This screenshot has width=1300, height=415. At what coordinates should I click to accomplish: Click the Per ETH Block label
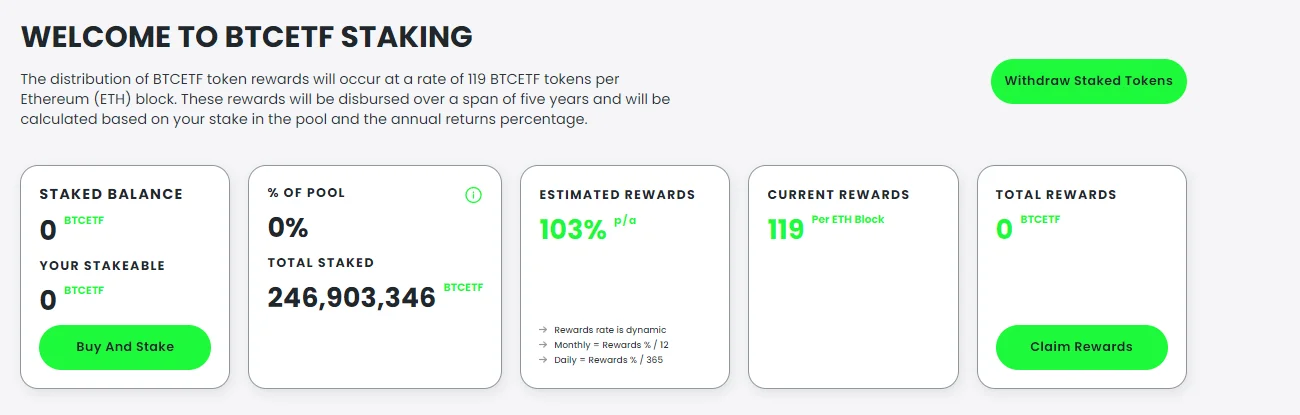click(x=848, y=220)
